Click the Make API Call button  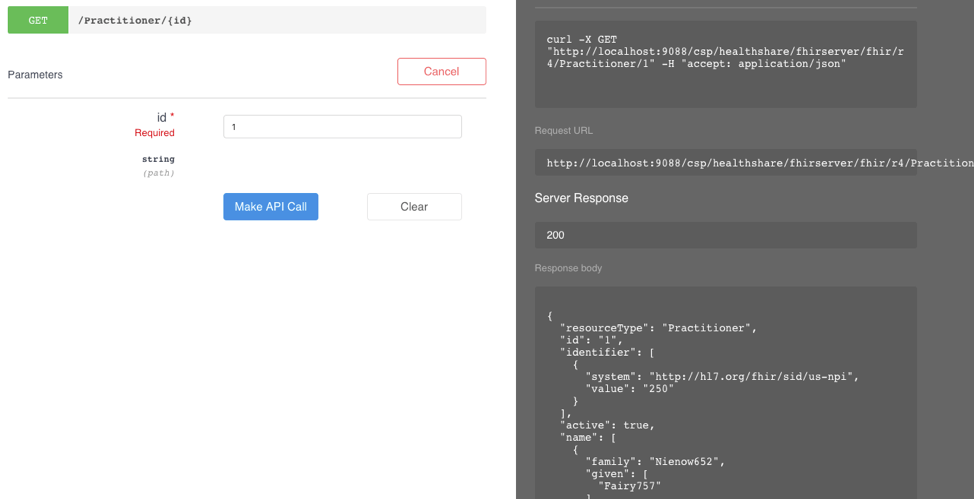[270, 207]
